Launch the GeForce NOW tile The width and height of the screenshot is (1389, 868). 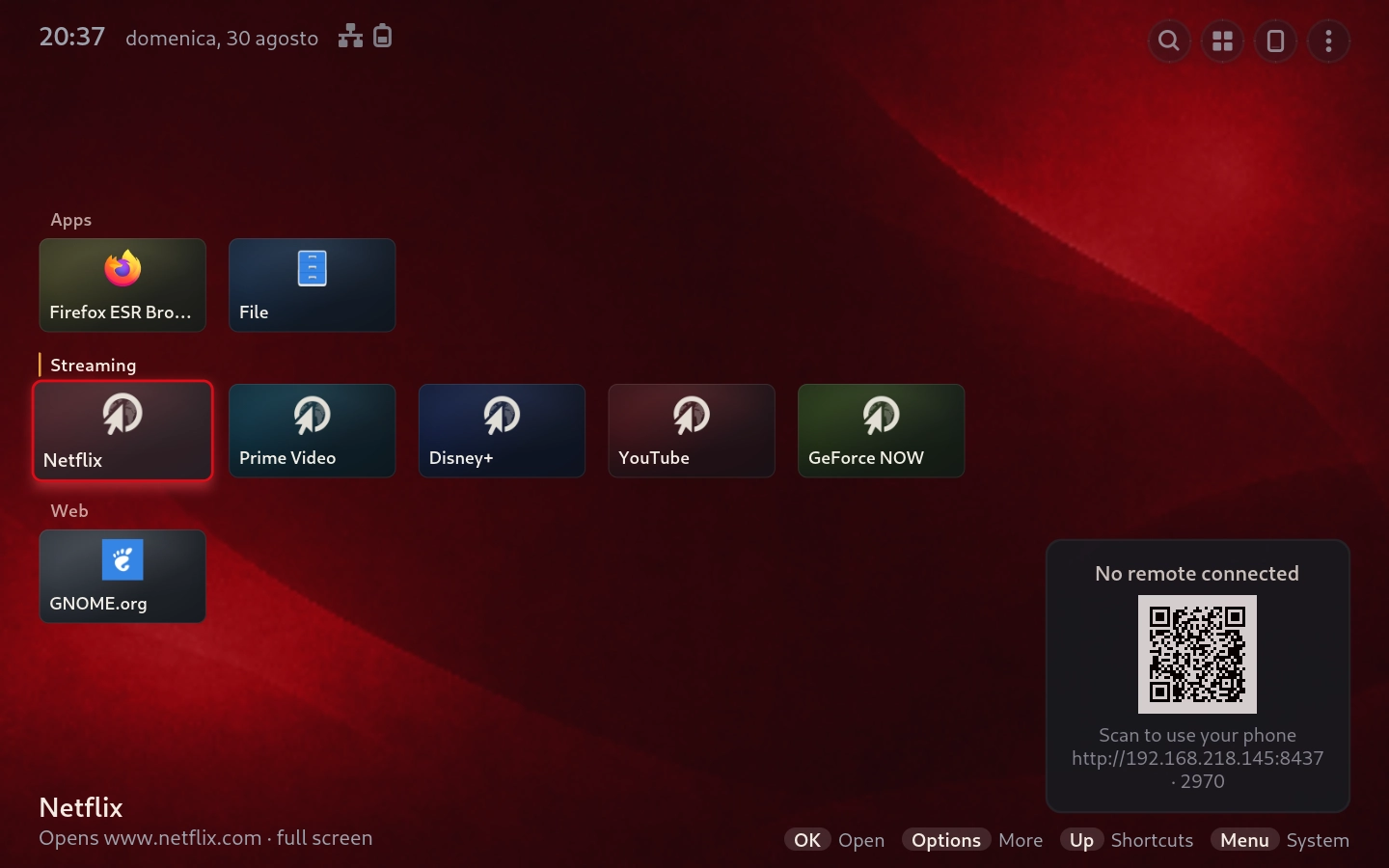point(882,431)
